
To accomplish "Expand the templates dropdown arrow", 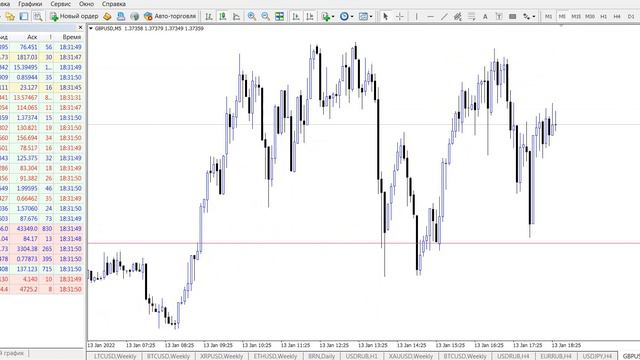I will pos(371,17).
